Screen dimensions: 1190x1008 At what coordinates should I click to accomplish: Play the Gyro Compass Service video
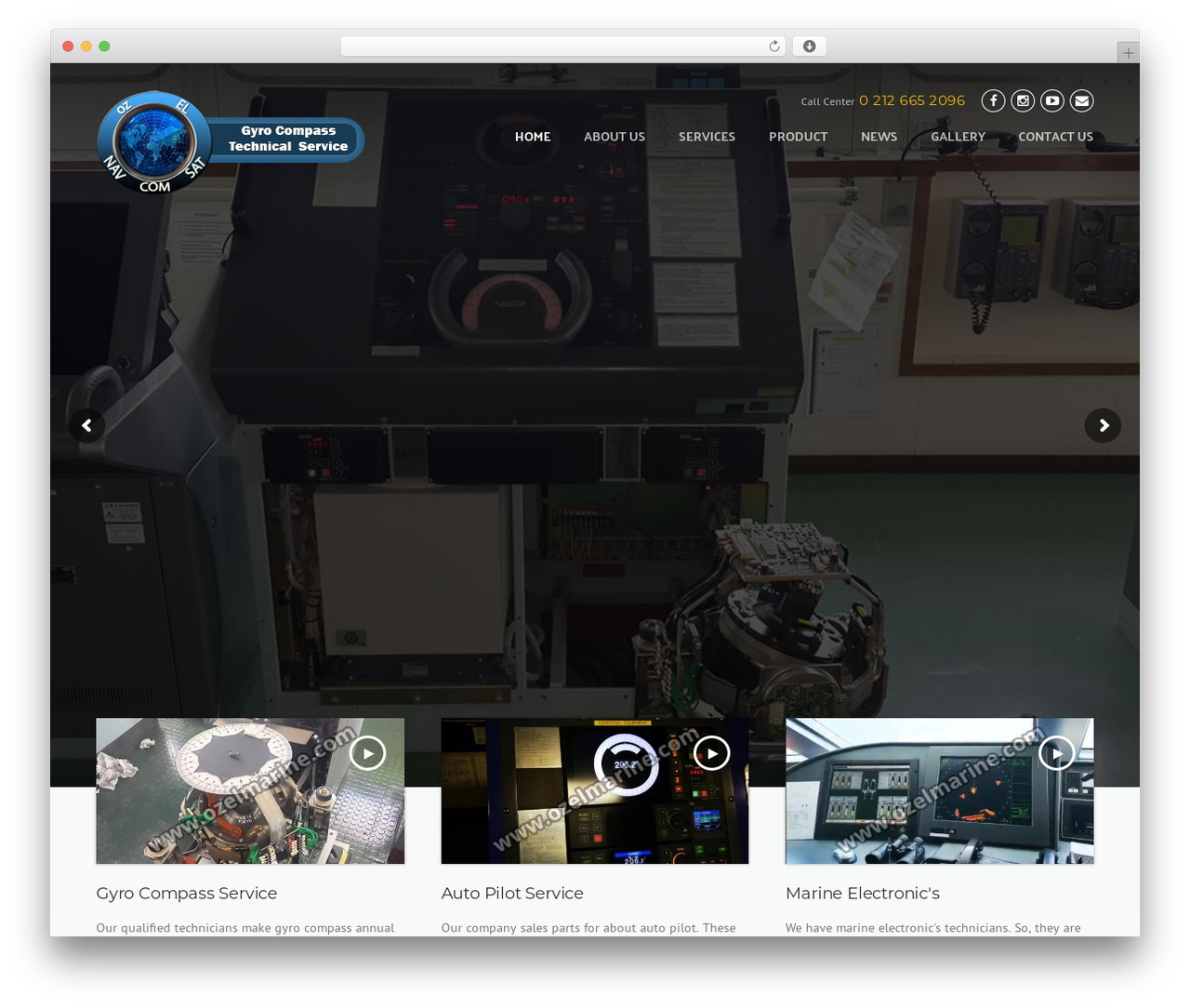coord(368,753)
